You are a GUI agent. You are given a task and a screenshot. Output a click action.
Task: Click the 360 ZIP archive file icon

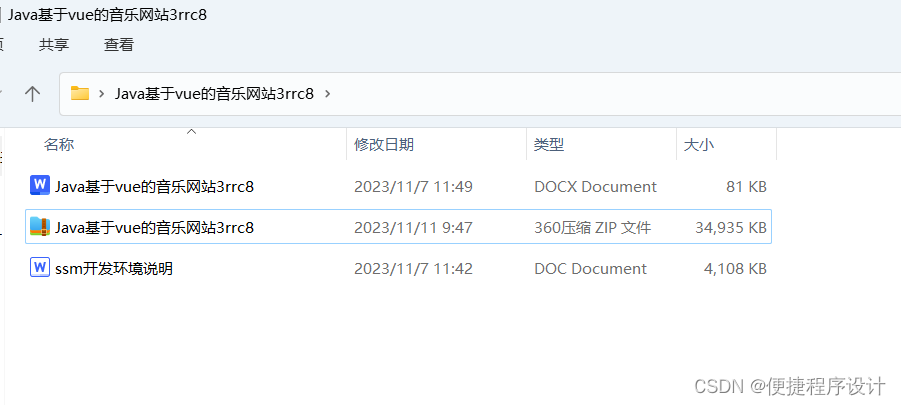40,227
